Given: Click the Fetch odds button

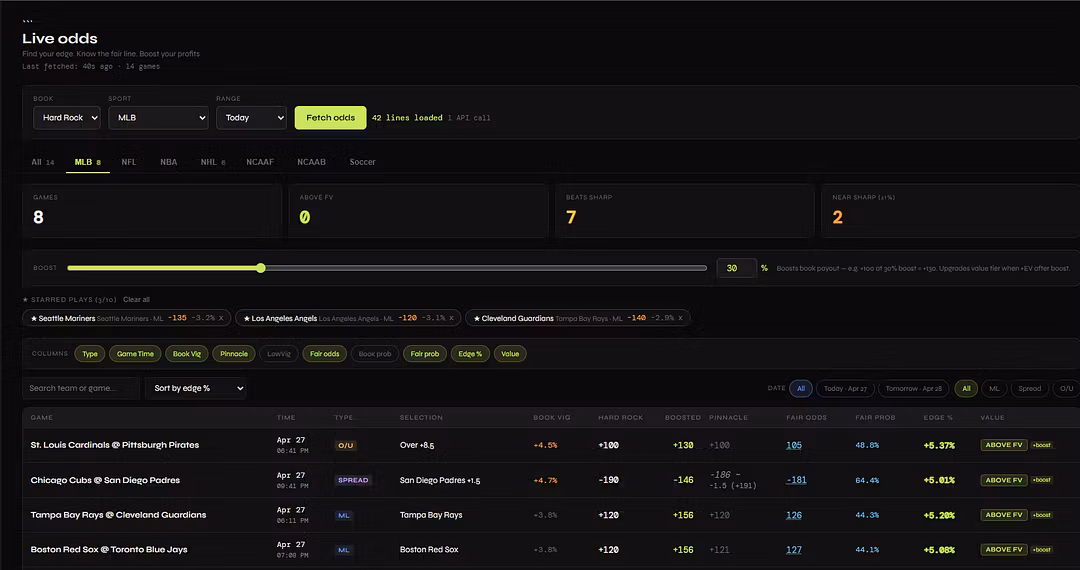Looking at the screenshot, I should [x=331, y=118].
